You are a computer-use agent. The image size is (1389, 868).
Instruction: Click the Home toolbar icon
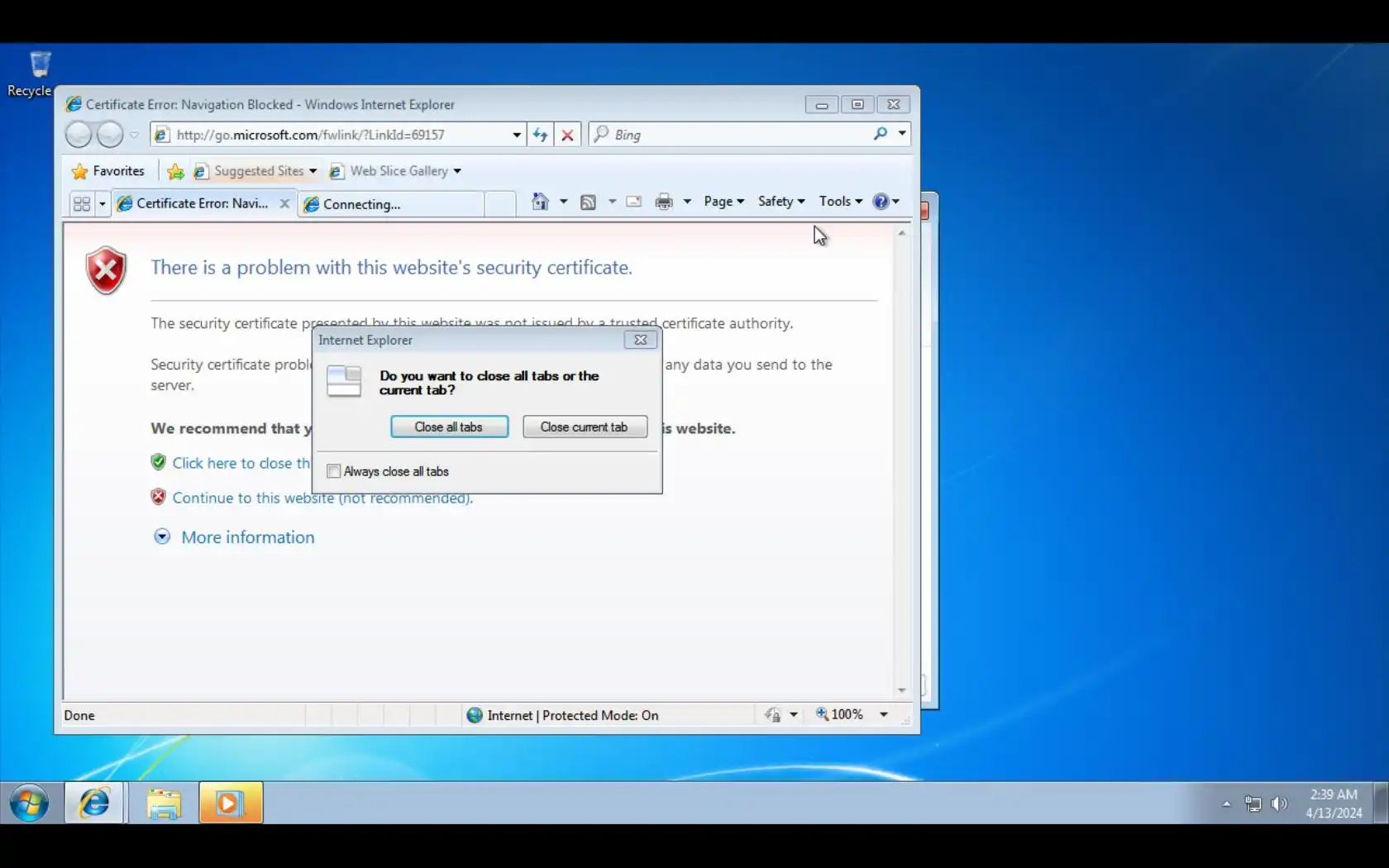(540, 202)
